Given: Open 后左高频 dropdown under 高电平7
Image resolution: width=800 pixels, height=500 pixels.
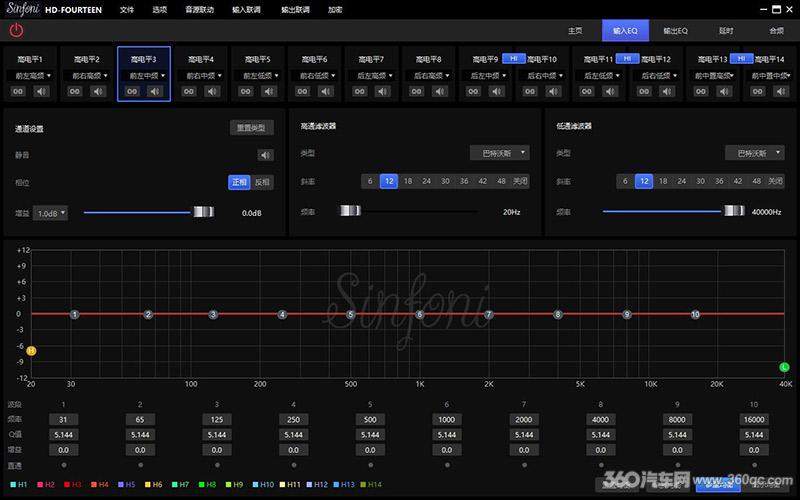Looking at the screenshot, I should pyautogui.click(x=371, y=76).
